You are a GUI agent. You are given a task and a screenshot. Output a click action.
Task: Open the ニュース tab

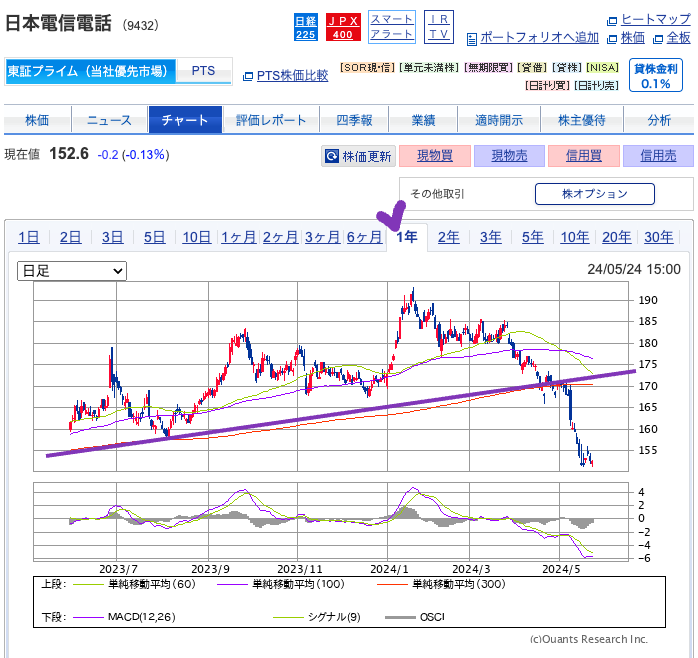click(x=109, y=120)
